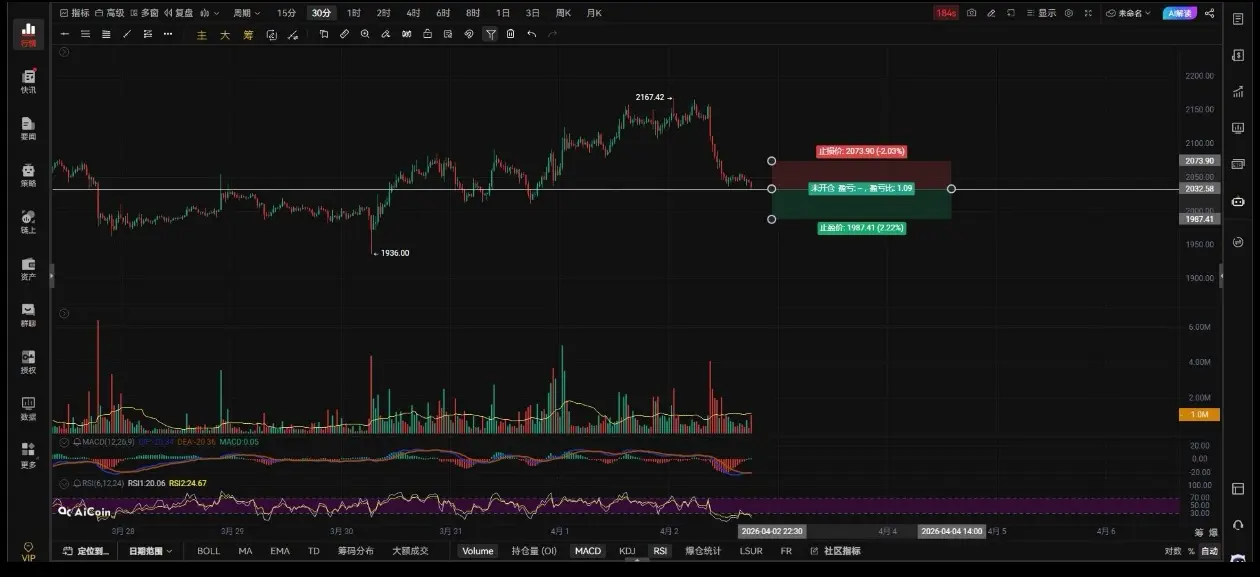Switch to the 月K timeframe

(594, 13)
